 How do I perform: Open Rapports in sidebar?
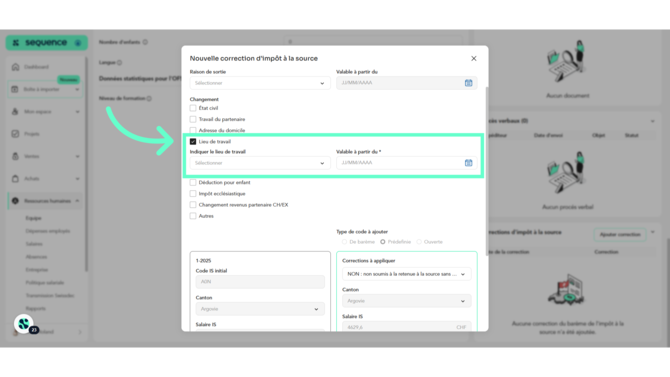pos(35,308)
